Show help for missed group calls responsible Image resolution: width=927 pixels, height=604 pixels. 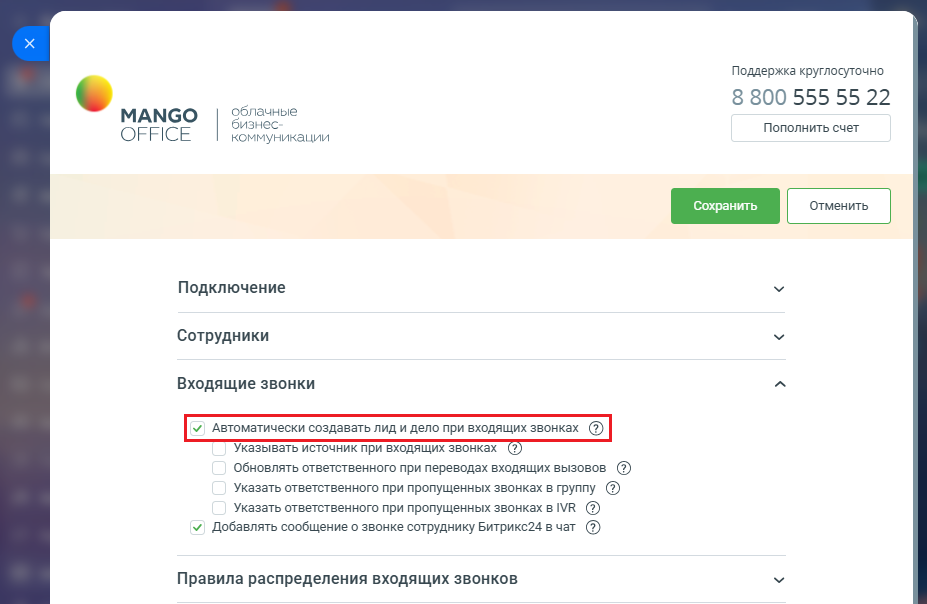click(613, 488)
